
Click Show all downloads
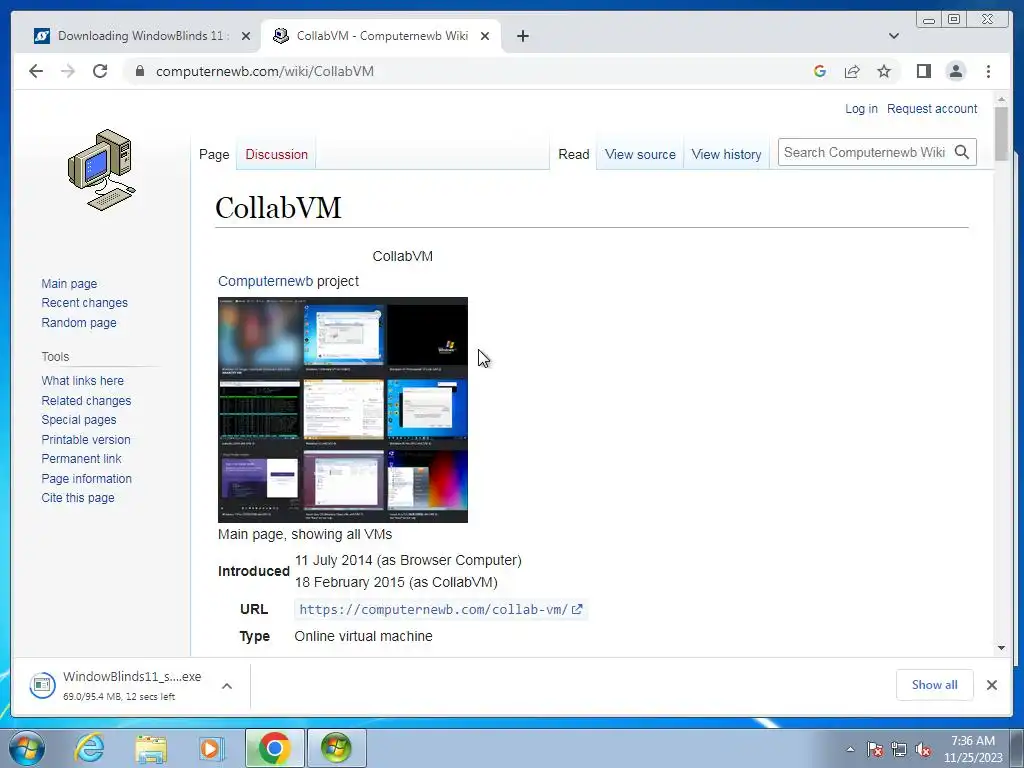(x=935, y=685)
